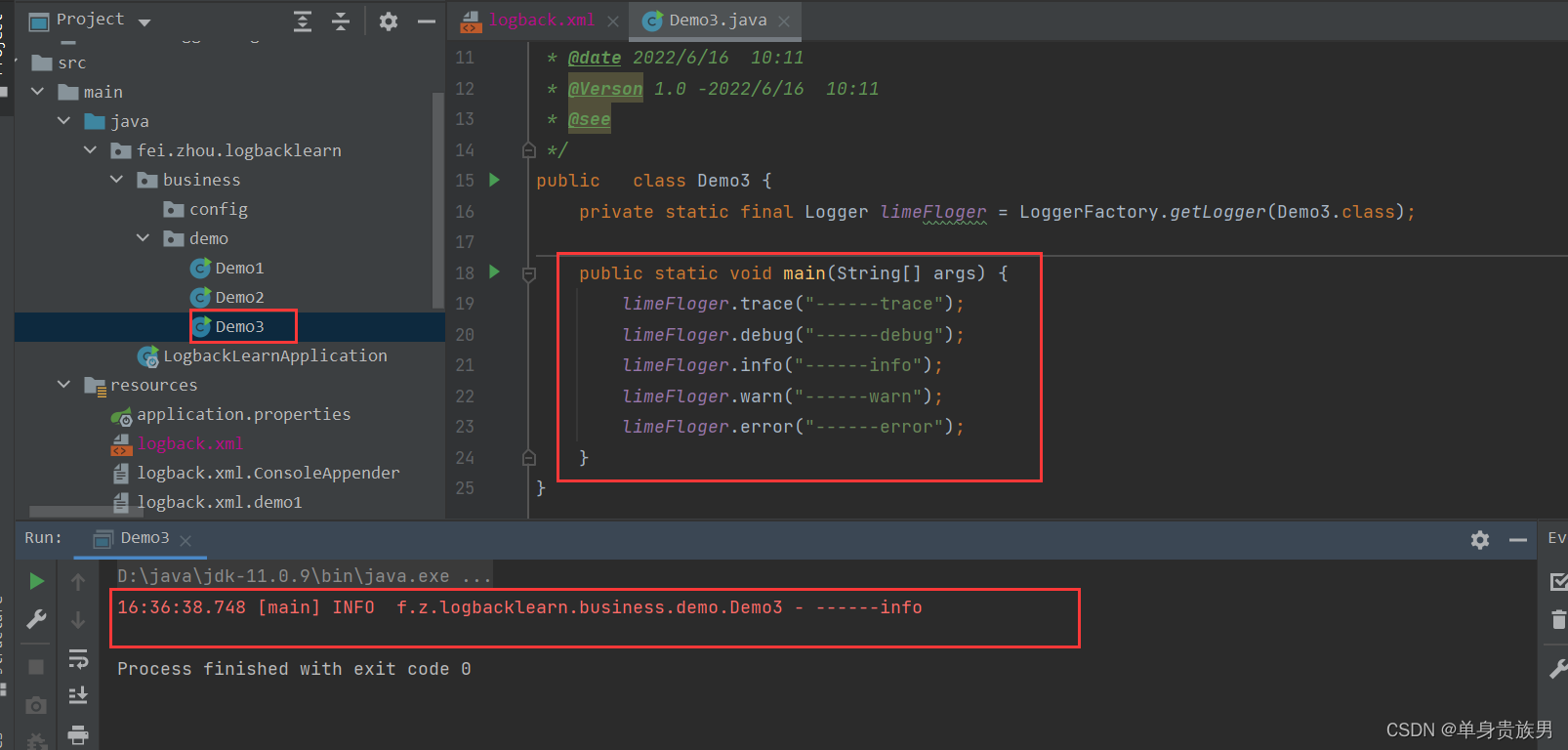Viewport: 1568px width, 750px height.
Task: Click the Stop process button
Action: click(x=36, y=667)
